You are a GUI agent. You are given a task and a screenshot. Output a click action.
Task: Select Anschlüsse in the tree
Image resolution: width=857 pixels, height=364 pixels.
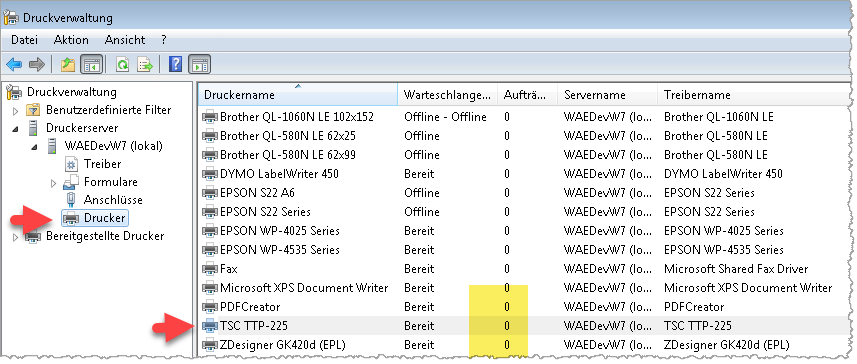[x=113, y=200]
